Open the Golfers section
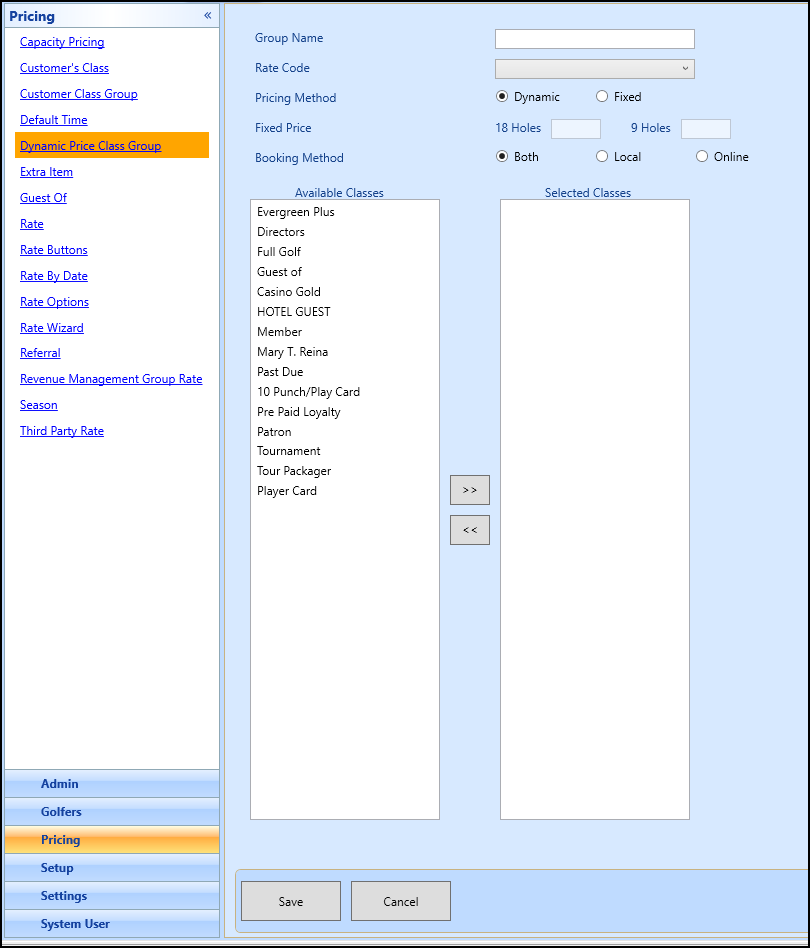The image size is (810, 948). [112, 811]
